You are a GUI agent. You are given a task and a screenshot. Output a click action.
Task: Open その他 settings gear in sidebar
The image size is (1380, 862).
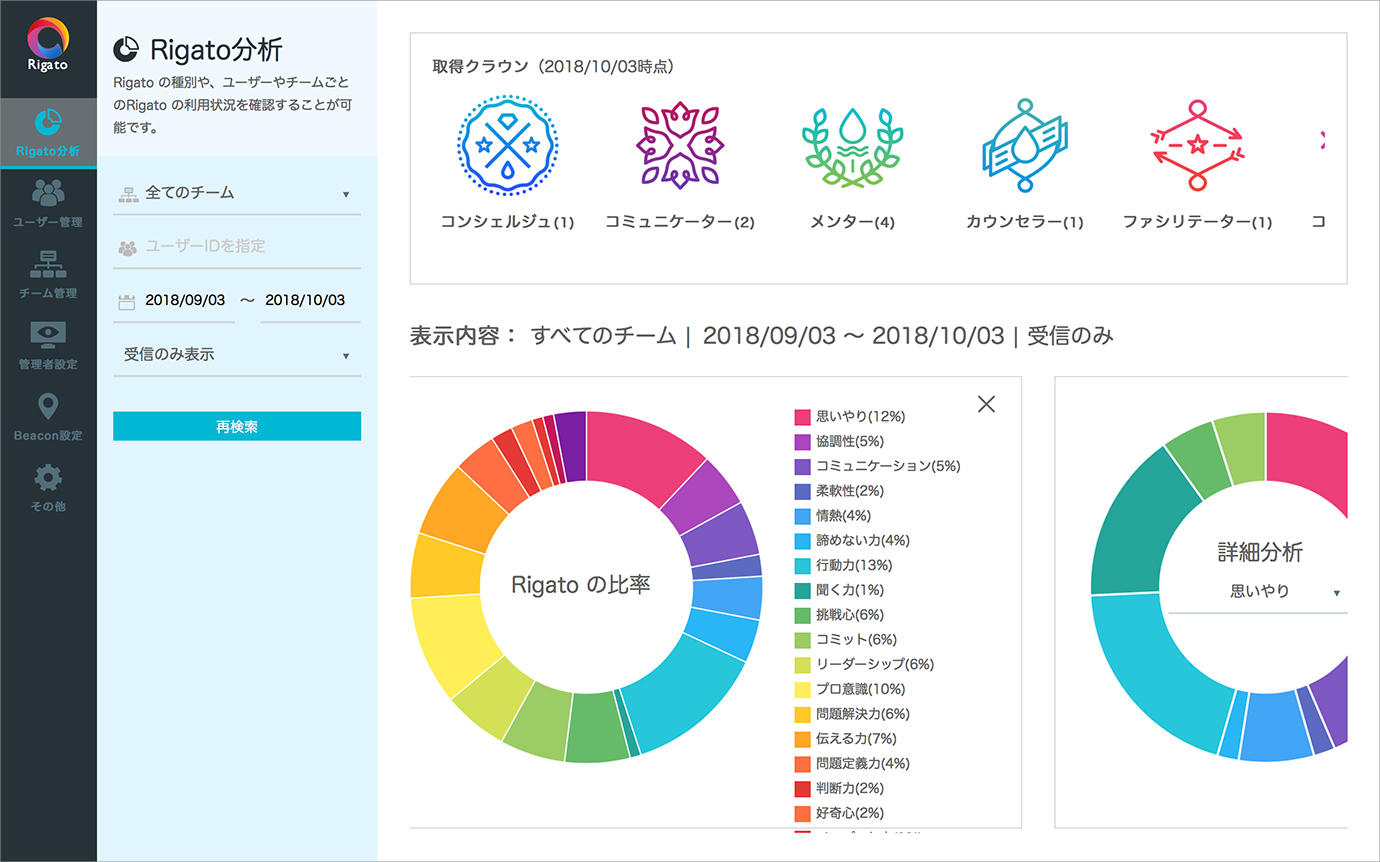(x=48, y=488)
